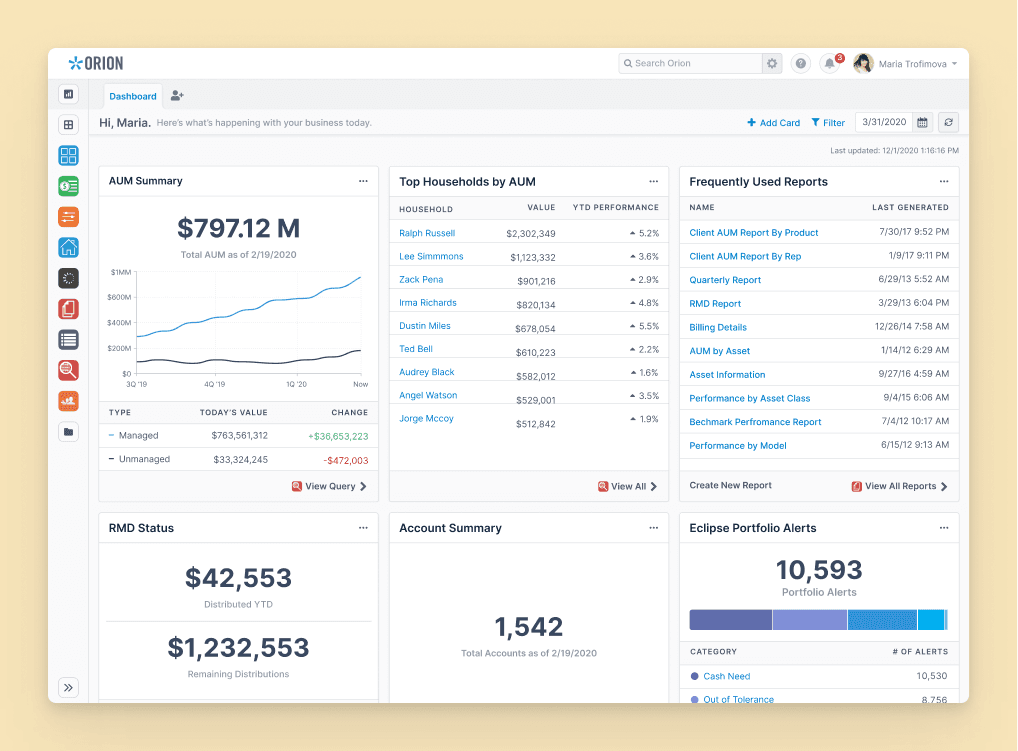Click the Search Orion field
The width and height of the screenshot is (1018, 751).
tap(690, 63)
